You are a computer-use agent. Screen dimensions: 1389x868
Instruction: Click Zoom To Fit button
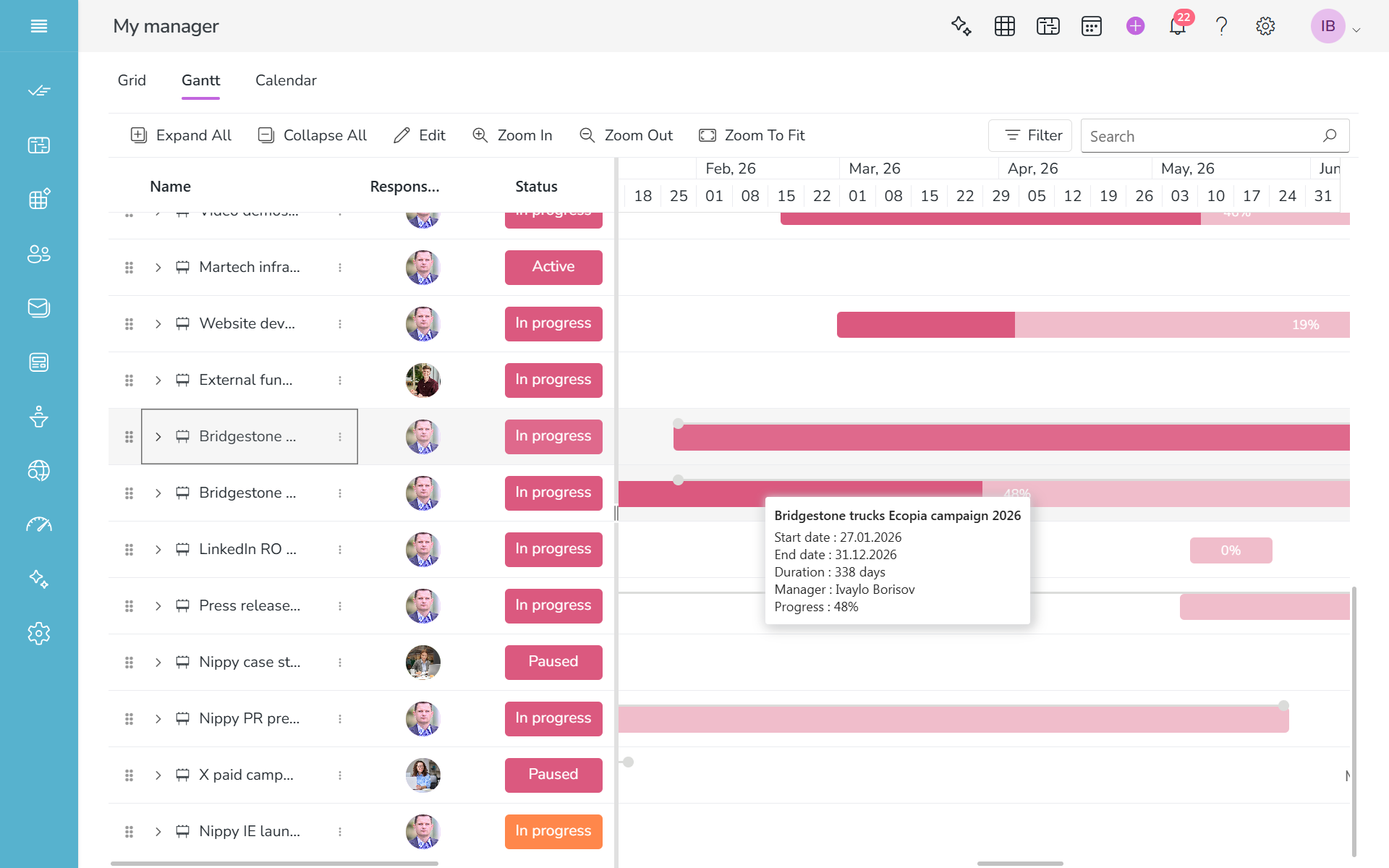[x=752, y=135]
